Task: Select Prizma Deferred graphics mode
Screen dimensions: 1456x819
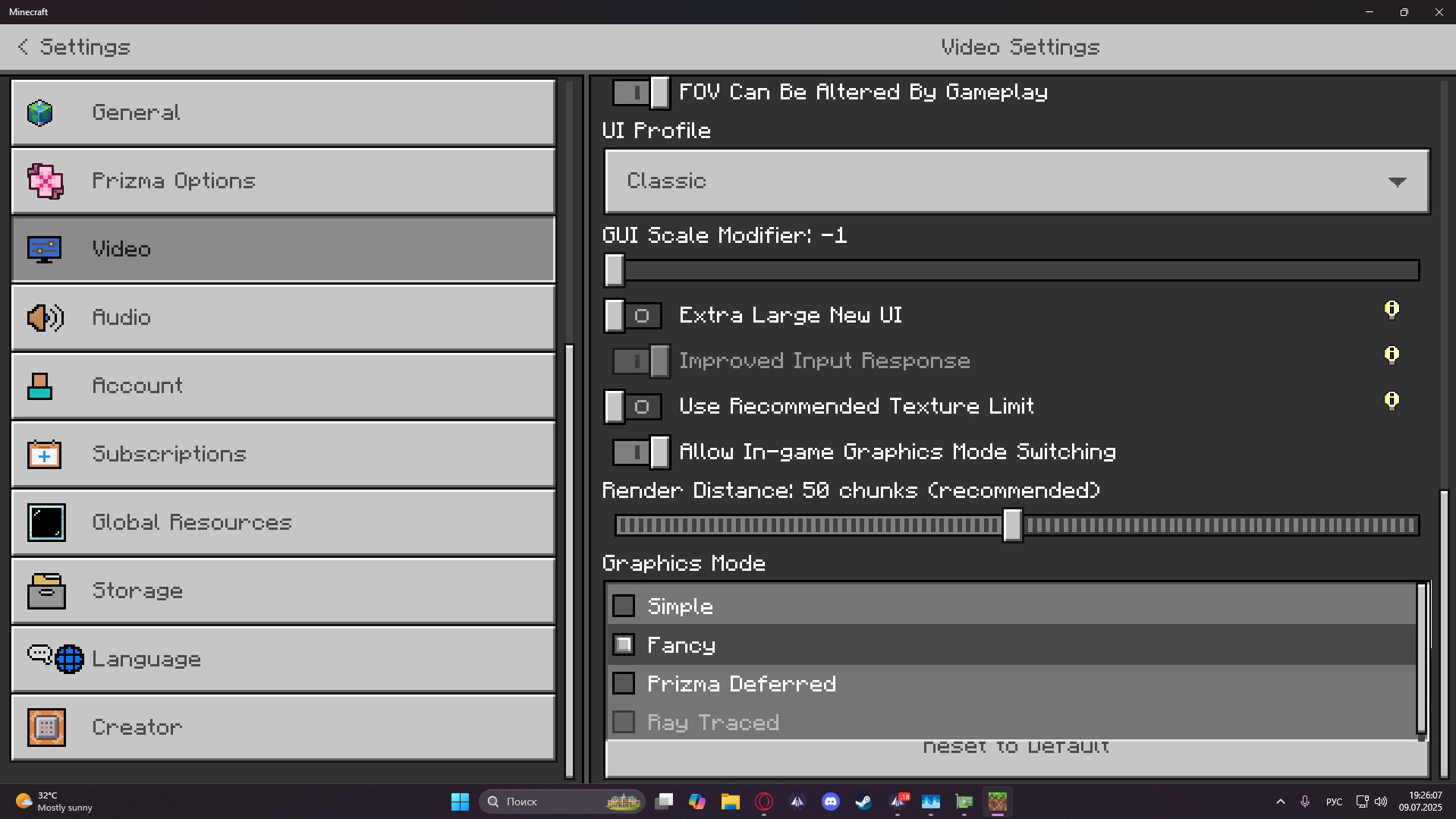Action: 1011,683
